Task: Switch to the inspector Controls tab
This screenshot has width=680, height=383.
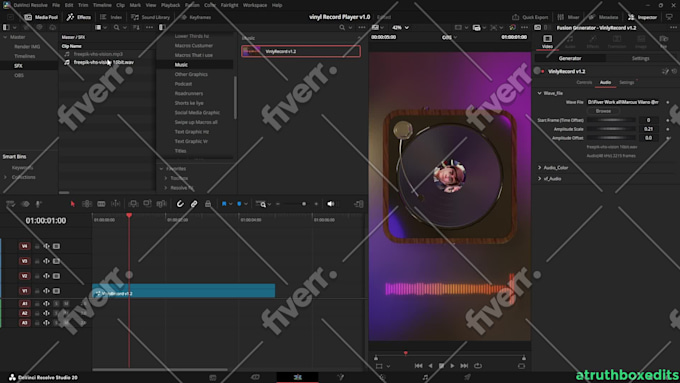Action: tap(584, 82)
